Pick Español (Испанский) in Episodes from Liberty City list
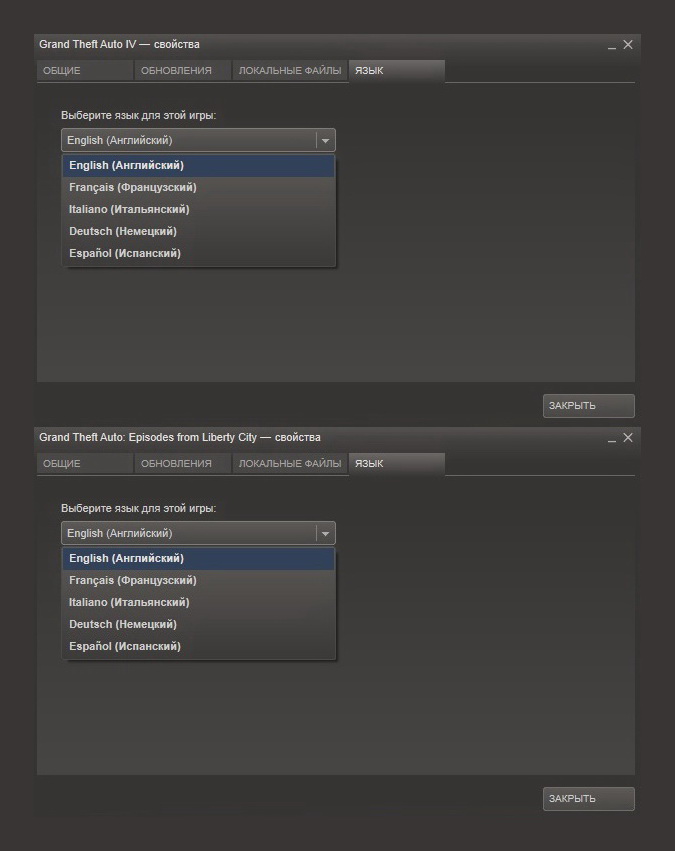 tap(198, 646)
